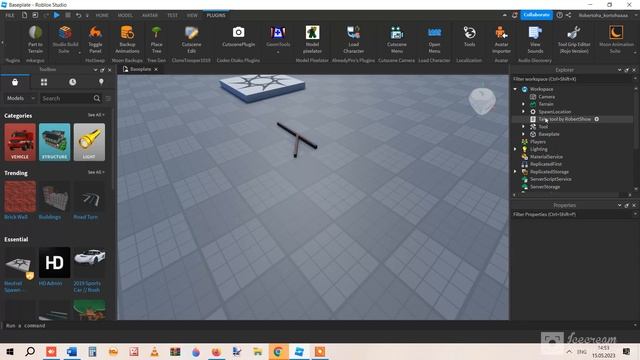This screenshot has width=640, height=360.
Task: Open the Creations tab in Toolbox
Action: pos(101,82)
